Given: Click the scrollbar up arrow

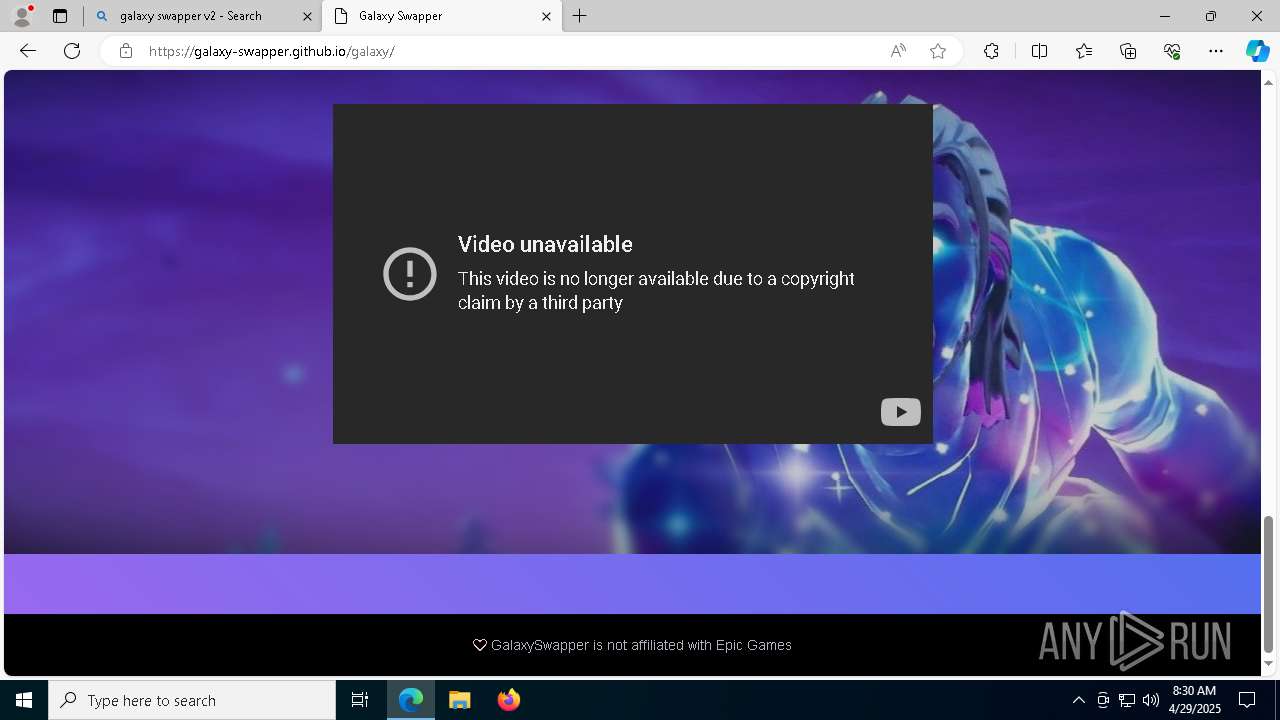Looking at the screenshot, I should click(1269, 82).
